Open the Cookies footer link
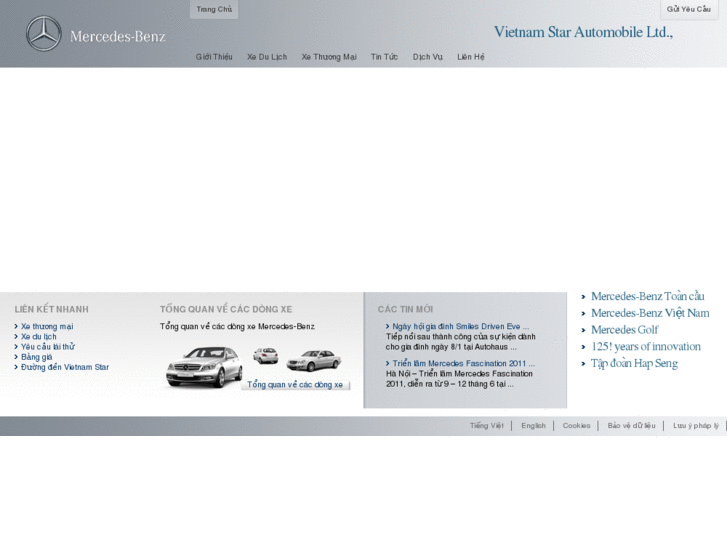 coord(576,425)
